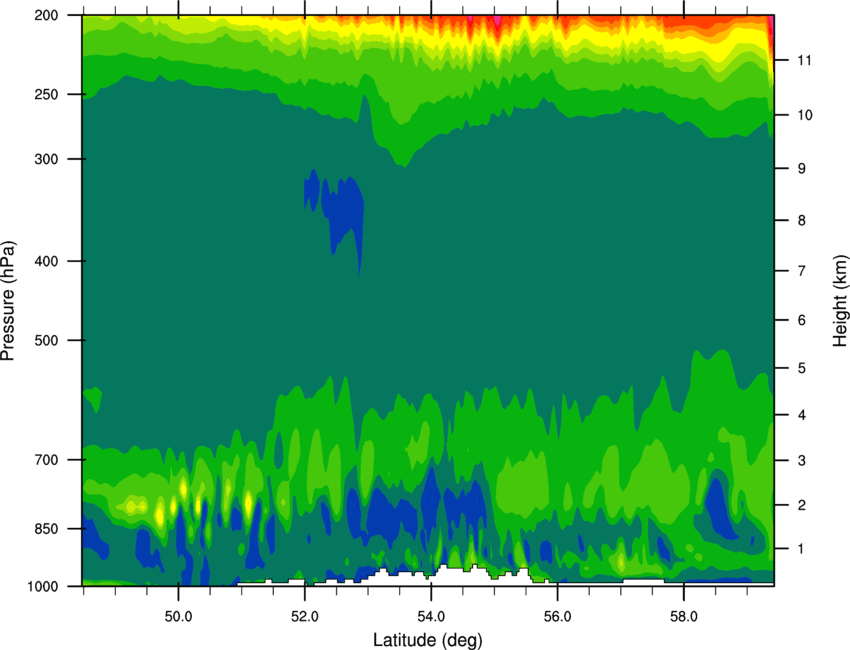The image size is (850, 650).
Task: Pick the 1 km height label
Action: 802,549
